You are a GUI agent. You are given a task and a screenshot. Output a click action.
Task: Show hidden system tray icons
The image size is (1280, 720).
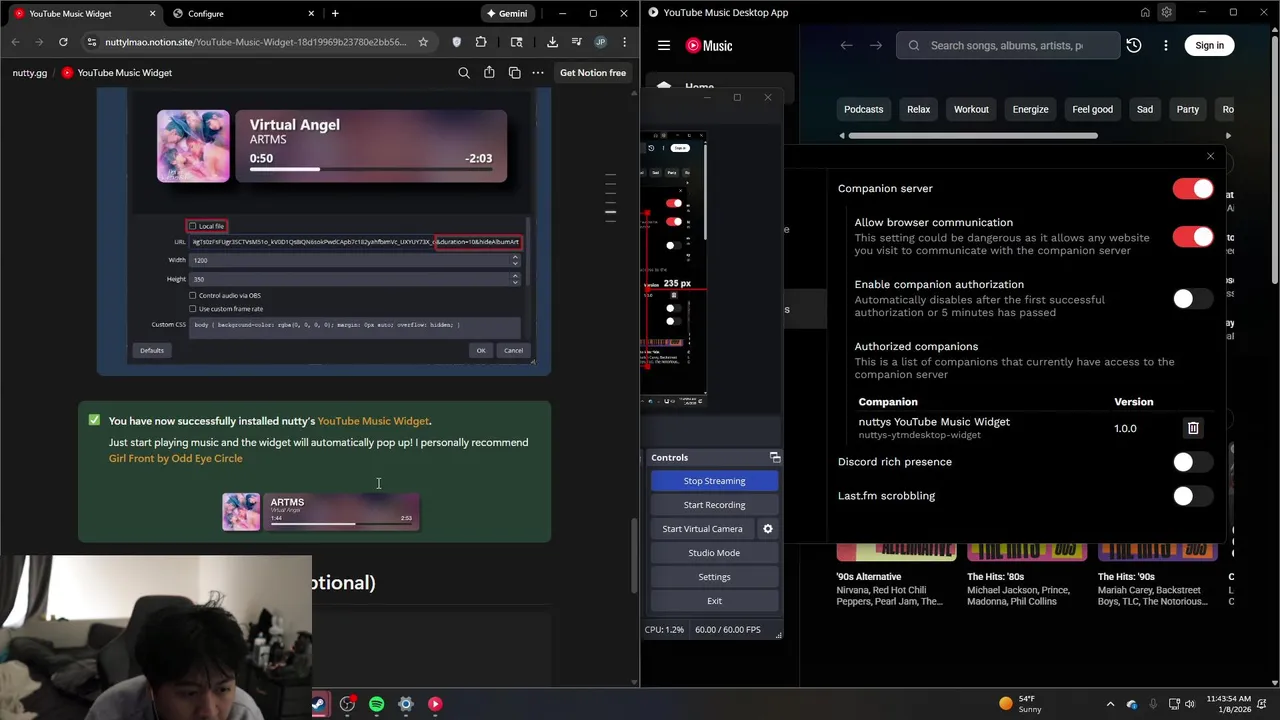1110,704
